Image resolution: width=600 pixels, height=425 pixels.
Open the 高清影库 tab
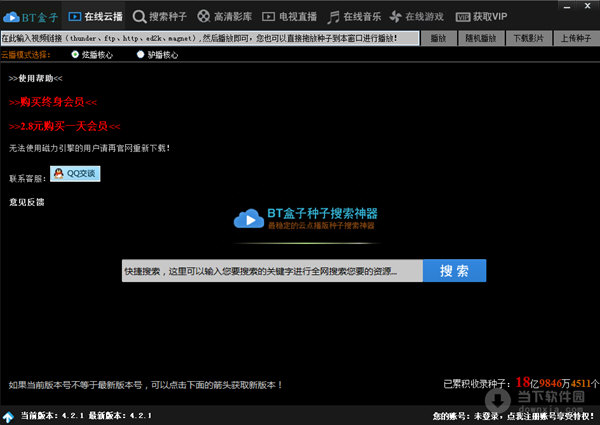pos(225,16)
